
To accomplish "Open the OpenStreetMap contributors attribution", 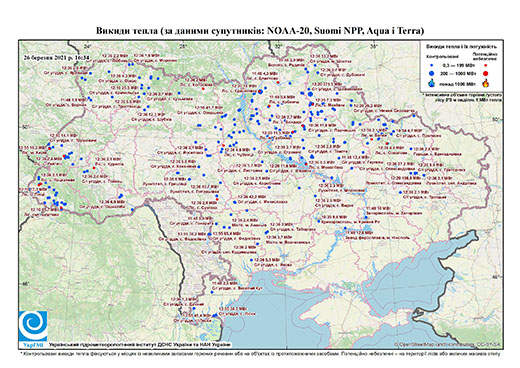I will [x=447, y=344].
